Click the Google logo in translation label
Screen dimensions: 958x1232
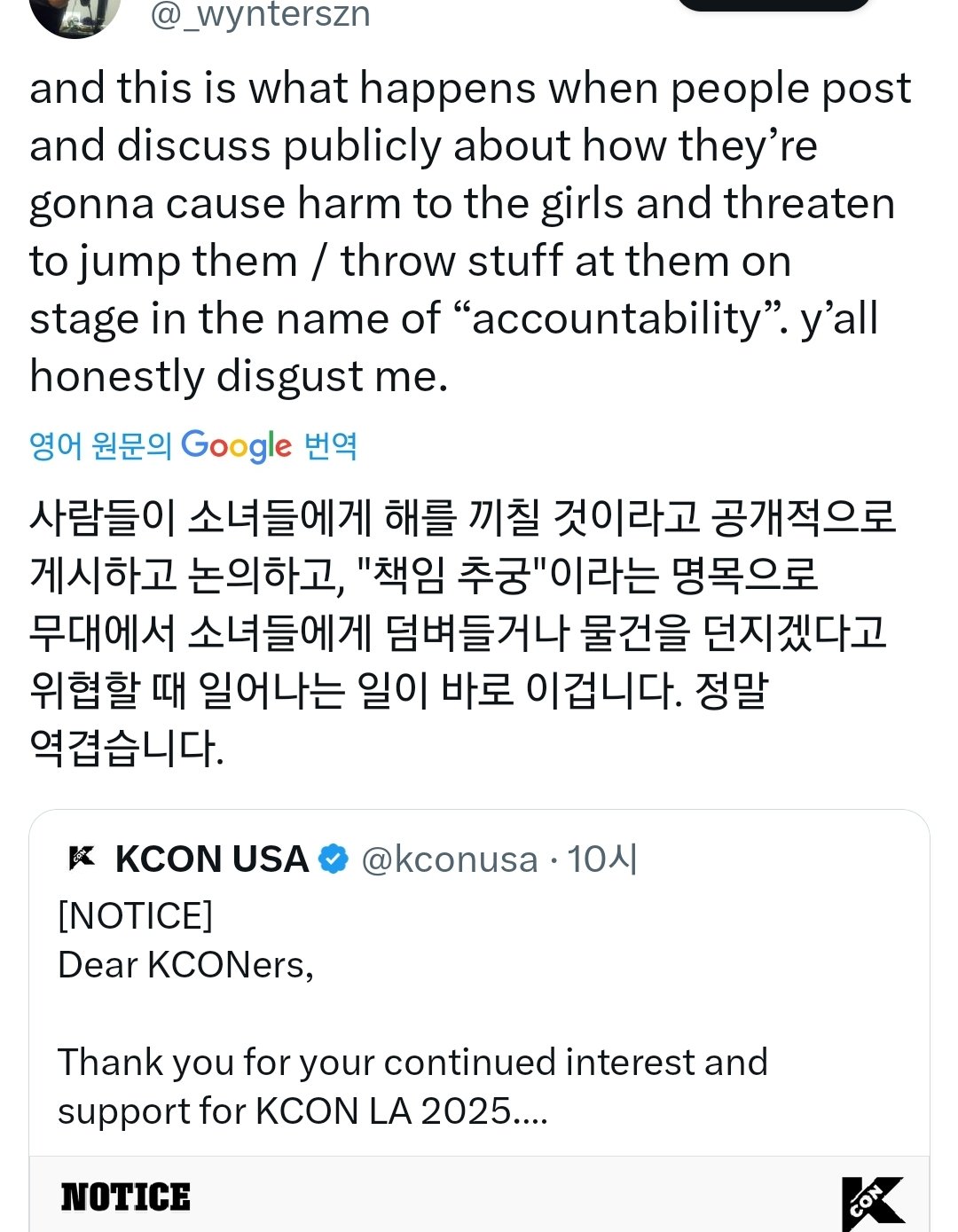tap(237, 446)
